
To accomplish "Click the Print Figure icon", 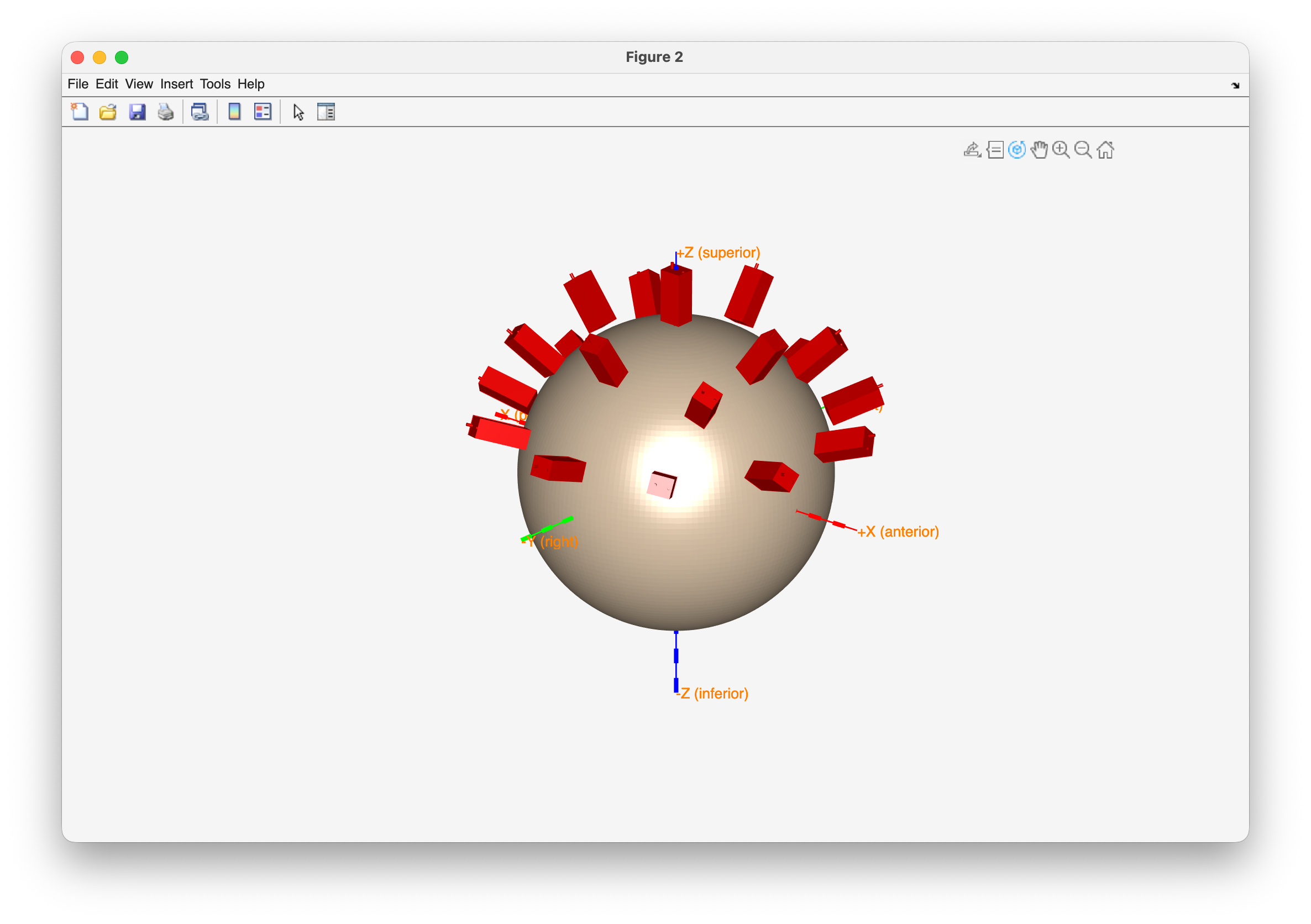I will point(166,112).
